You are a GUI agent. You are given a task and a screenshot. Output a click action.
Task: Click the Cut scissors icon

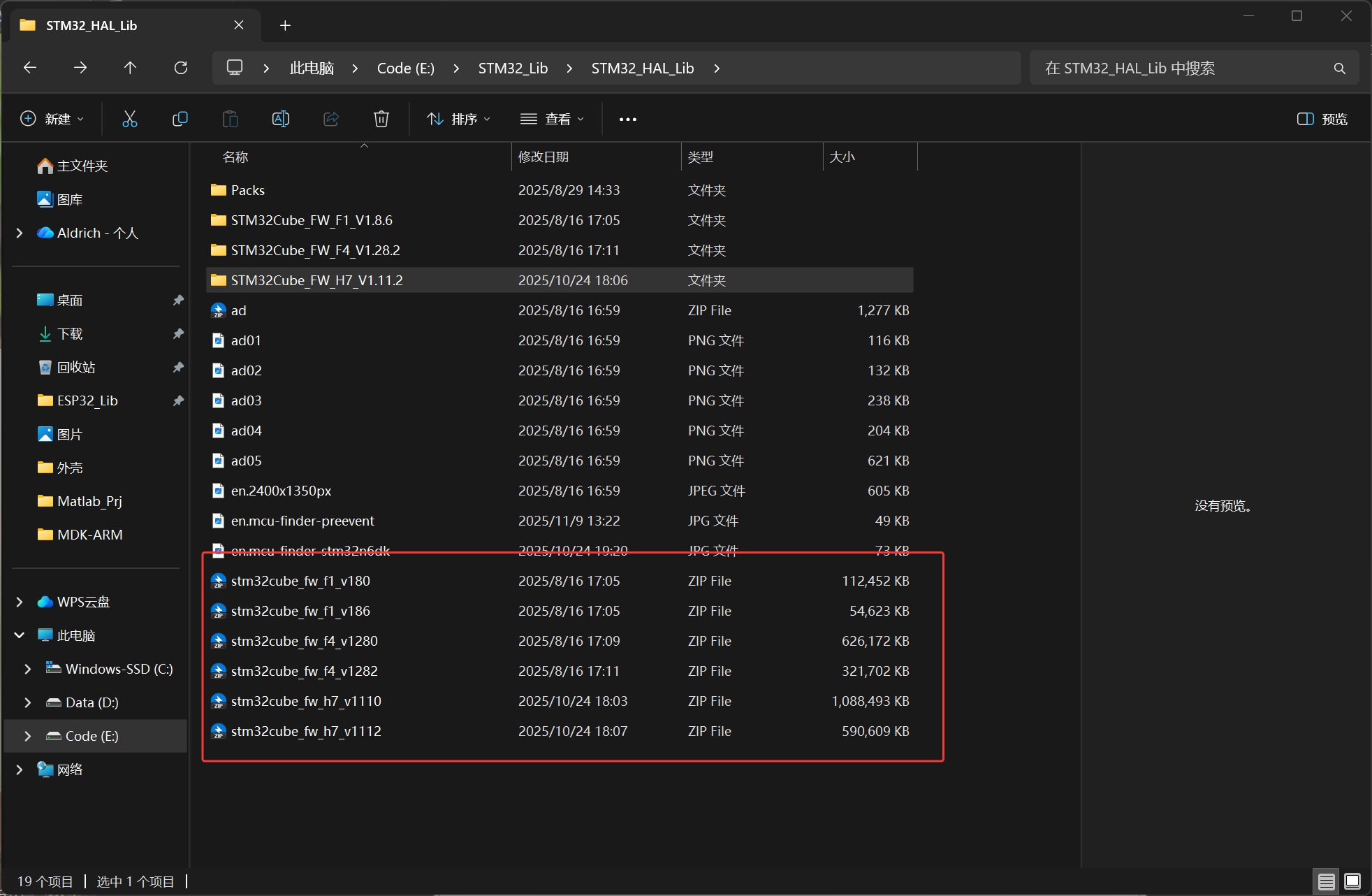pos(130,119)
